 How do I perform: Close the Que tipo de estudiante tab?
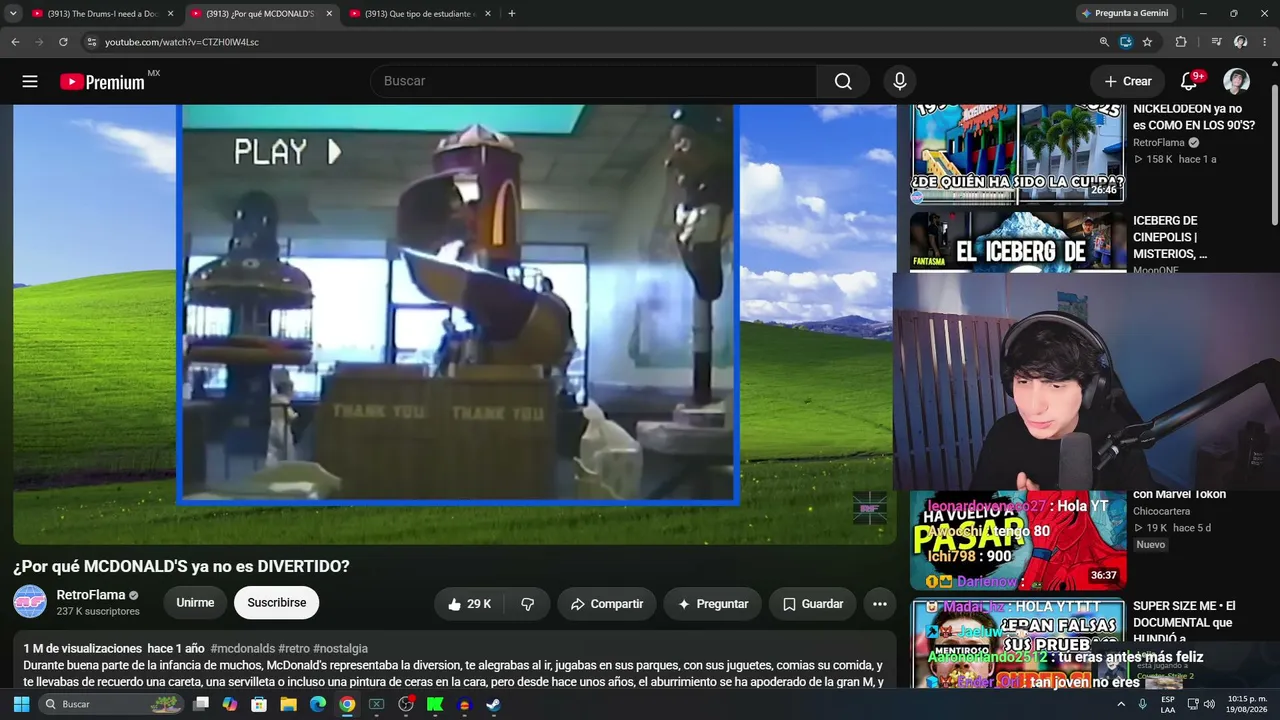pos(488,13)
